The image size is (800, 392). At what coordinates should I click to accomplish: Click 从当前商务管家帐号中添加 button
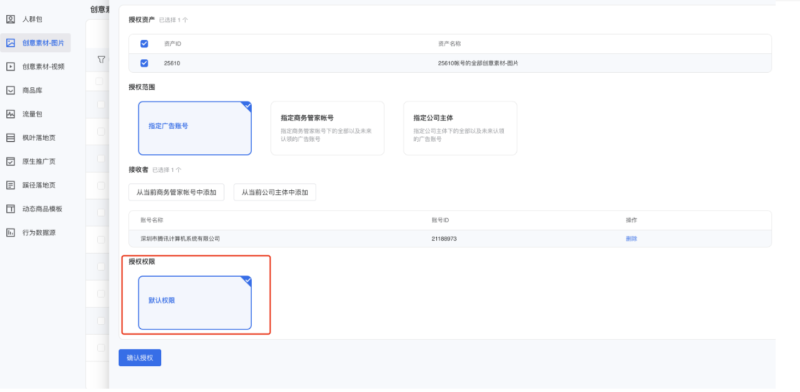point(177,192)
